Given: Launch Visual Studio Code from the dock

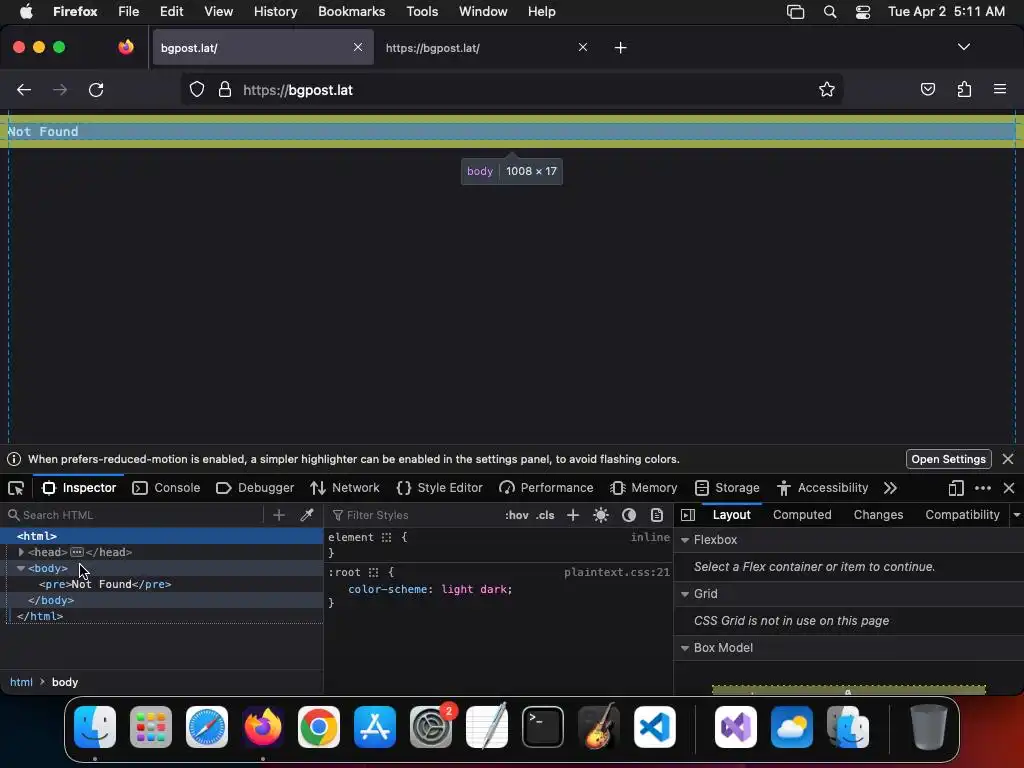Looking at the screenshot, I should coord(654,727).
